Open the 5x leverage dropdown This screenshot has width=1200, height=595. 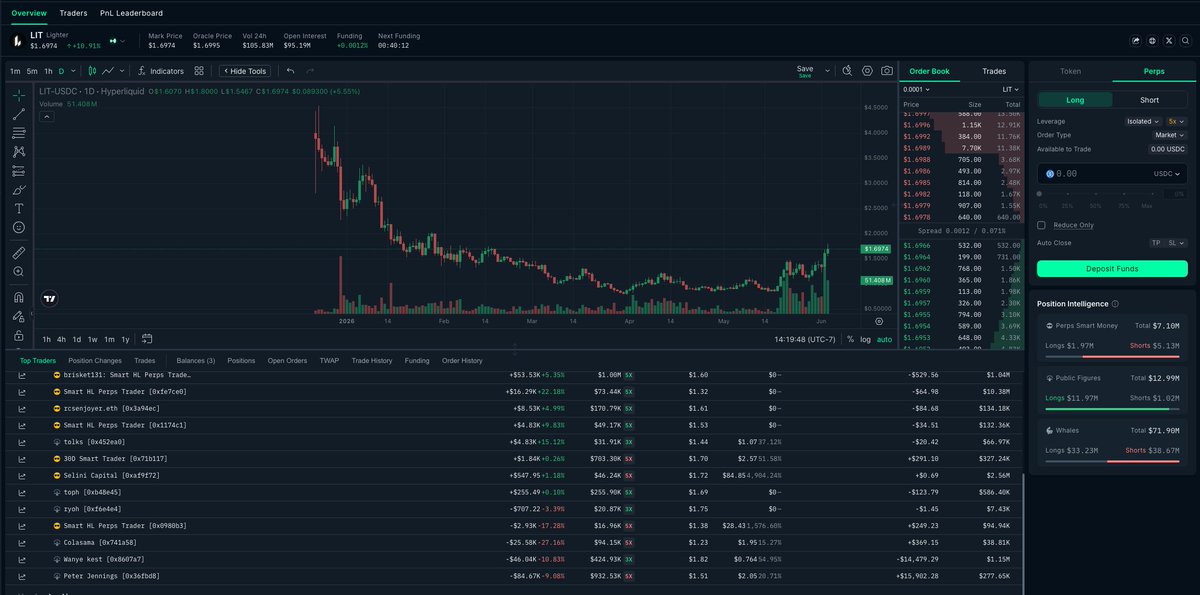pyautogui.click(x=1176, y=121)
